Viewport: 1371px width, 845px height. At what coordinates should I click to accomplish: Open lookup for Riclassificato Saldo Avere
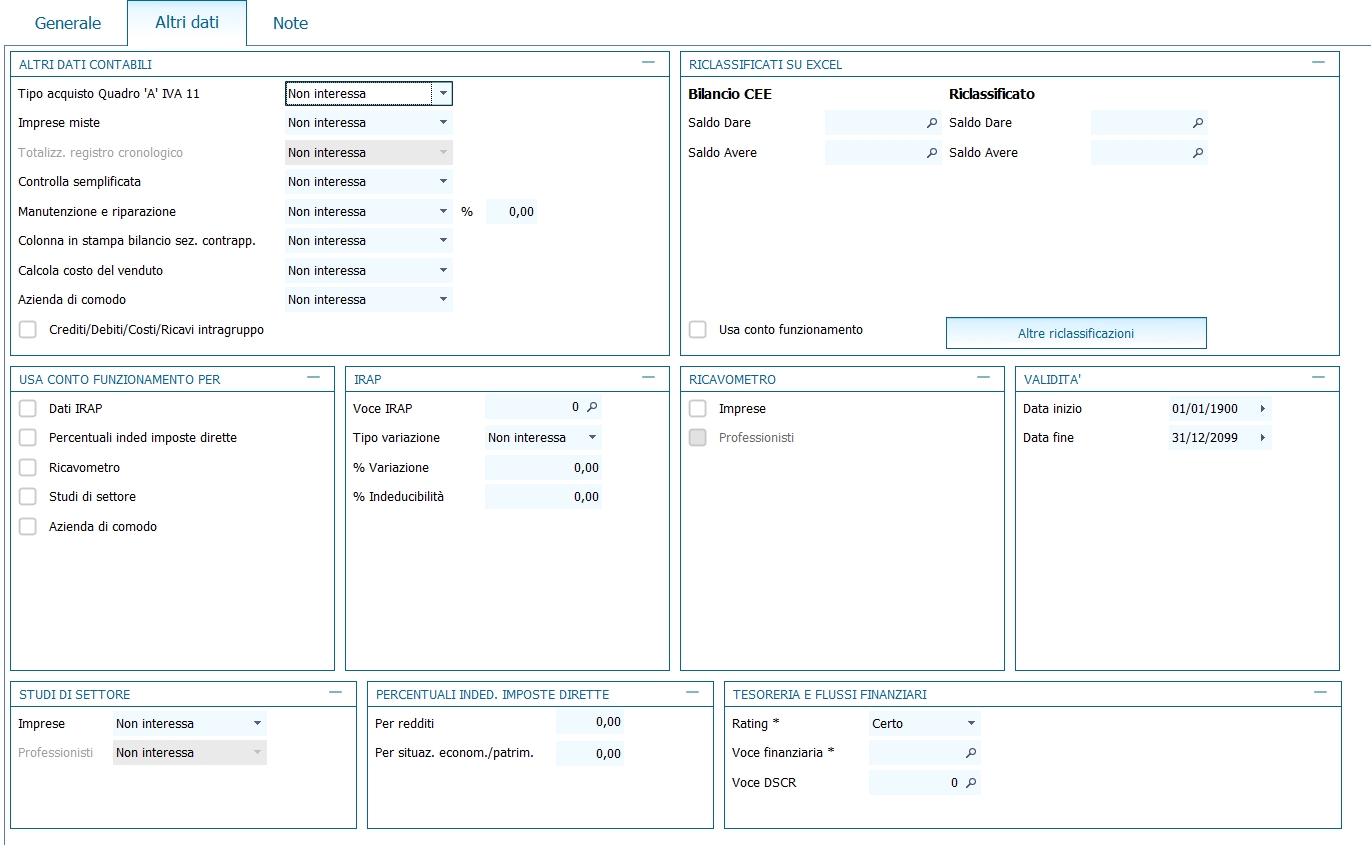point(1198,153)
